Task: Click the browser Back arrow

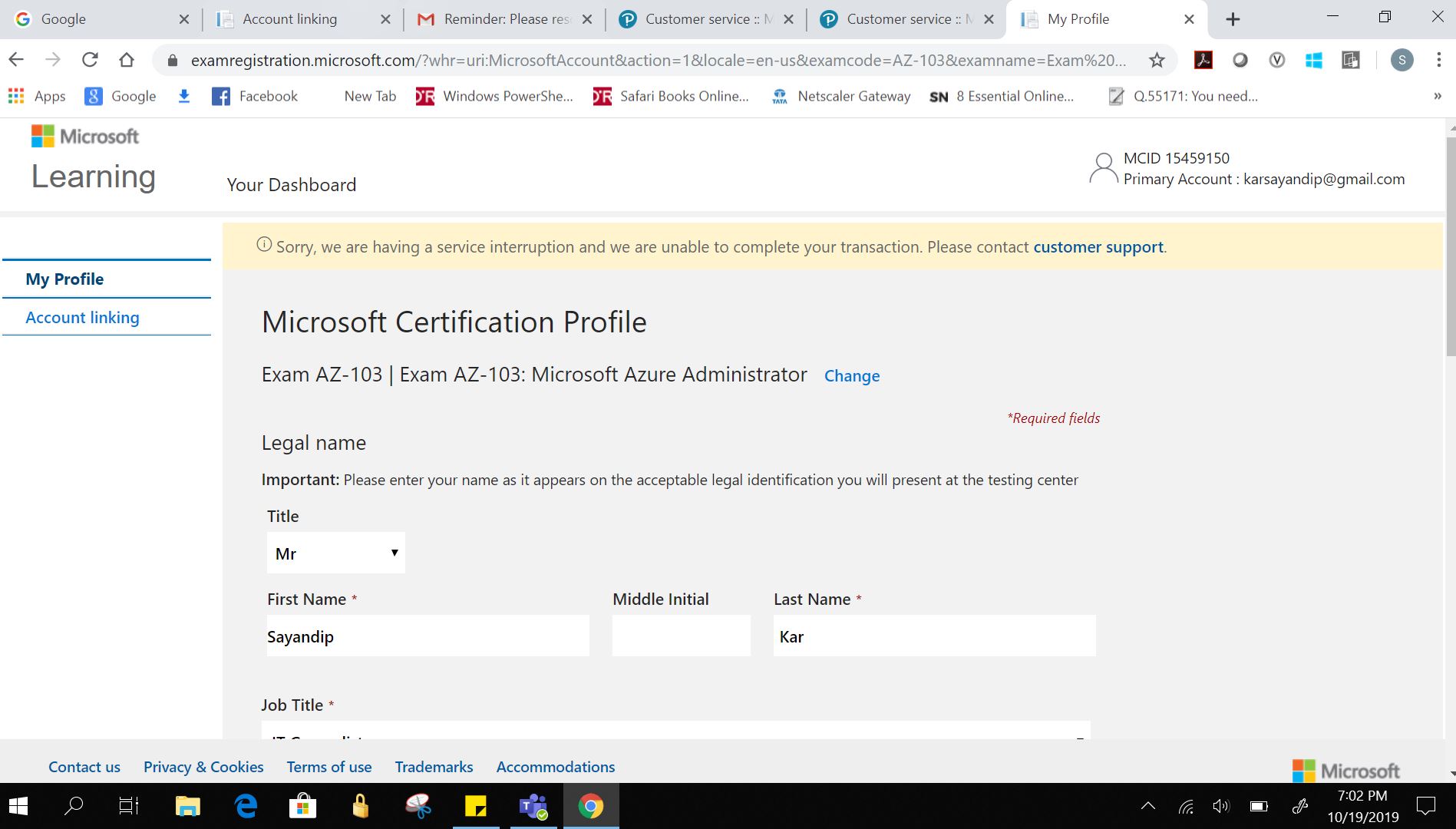Action: pyautogui.click(x=16, y=60)
